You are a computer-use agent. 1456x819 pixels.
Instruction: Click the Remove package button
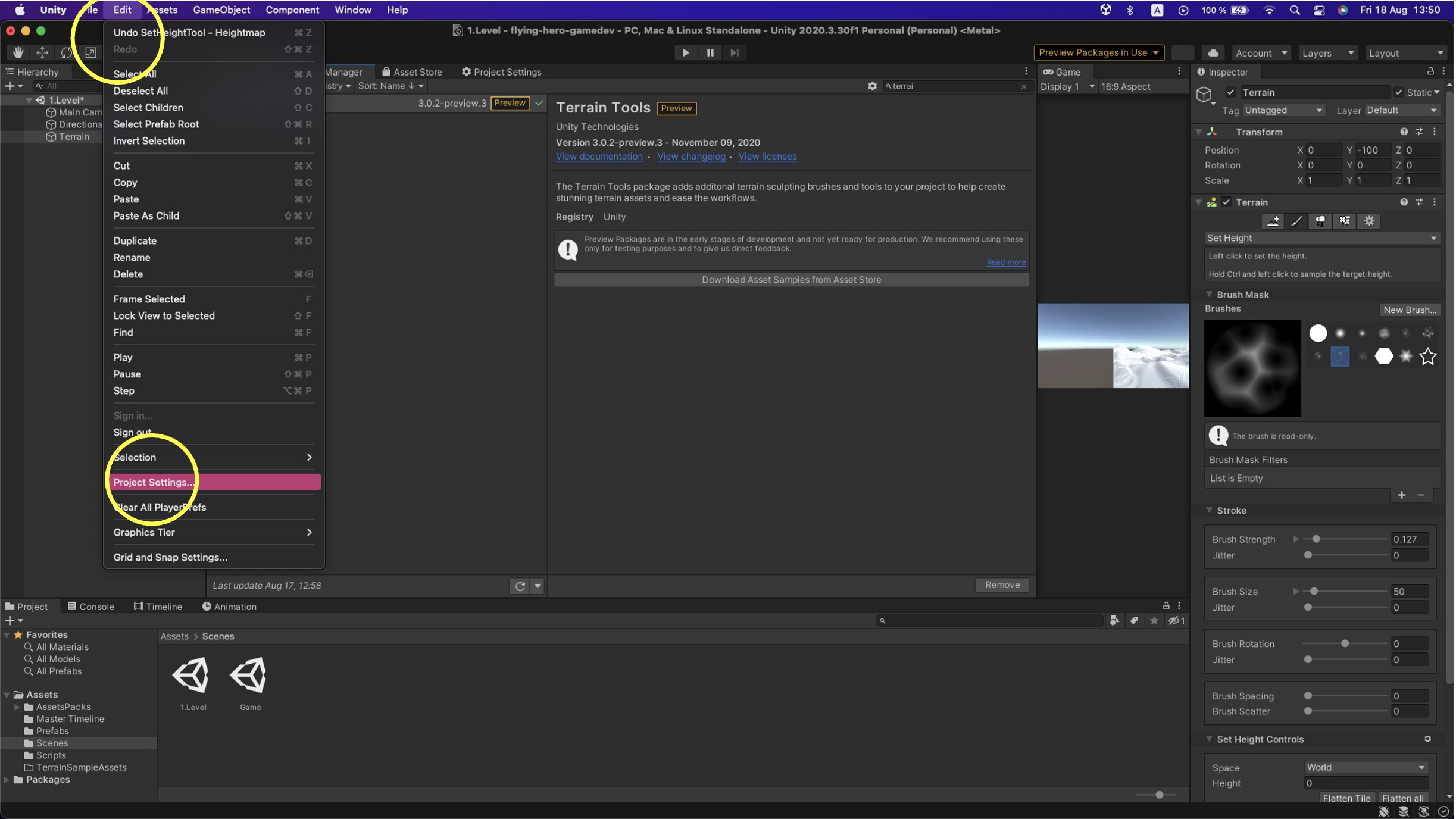1002,585
